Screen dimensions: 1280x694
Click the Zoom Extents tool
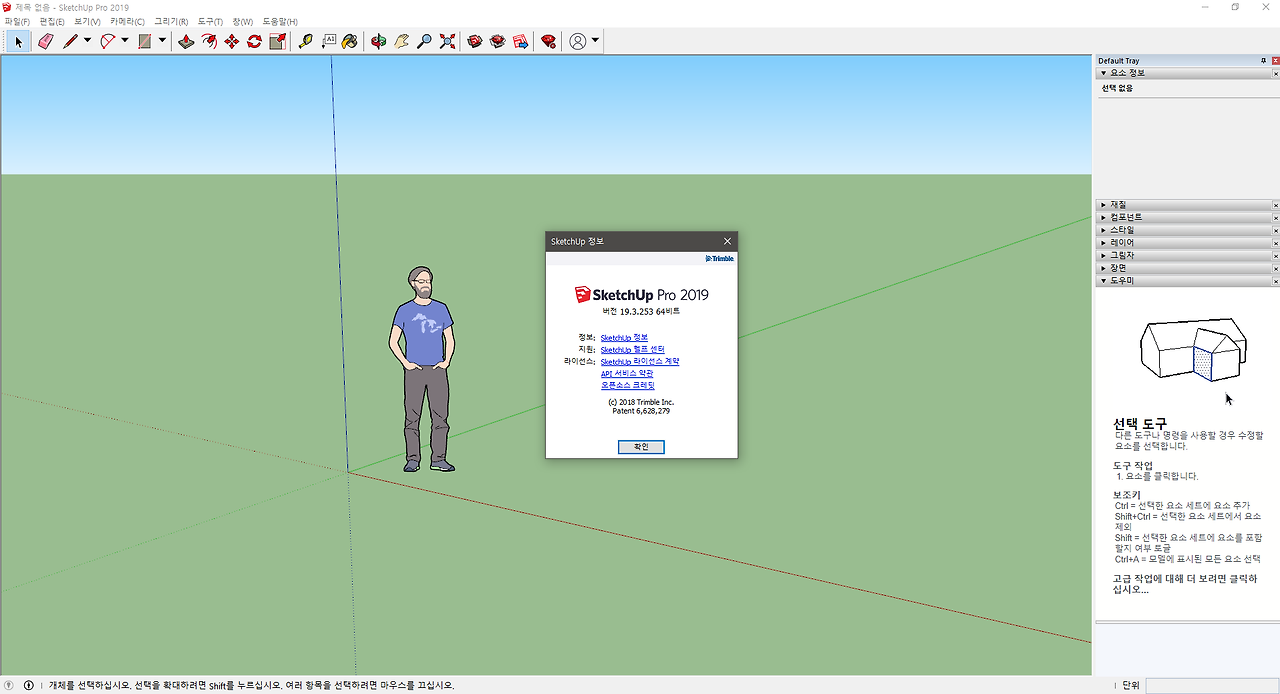pos(447,41)
